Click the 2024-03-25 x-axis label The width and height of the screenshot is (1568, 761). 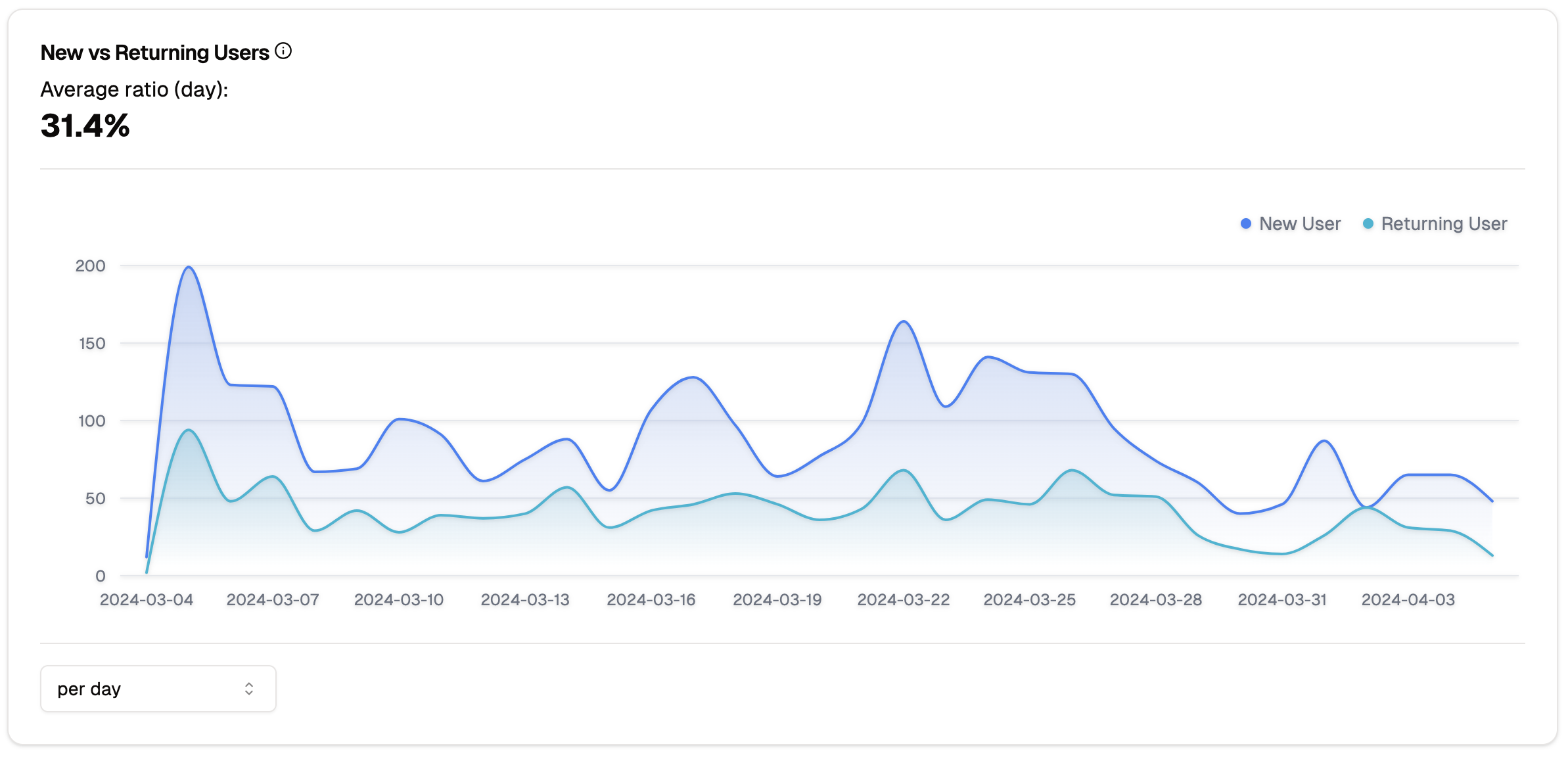click(x=1030, y=600)
